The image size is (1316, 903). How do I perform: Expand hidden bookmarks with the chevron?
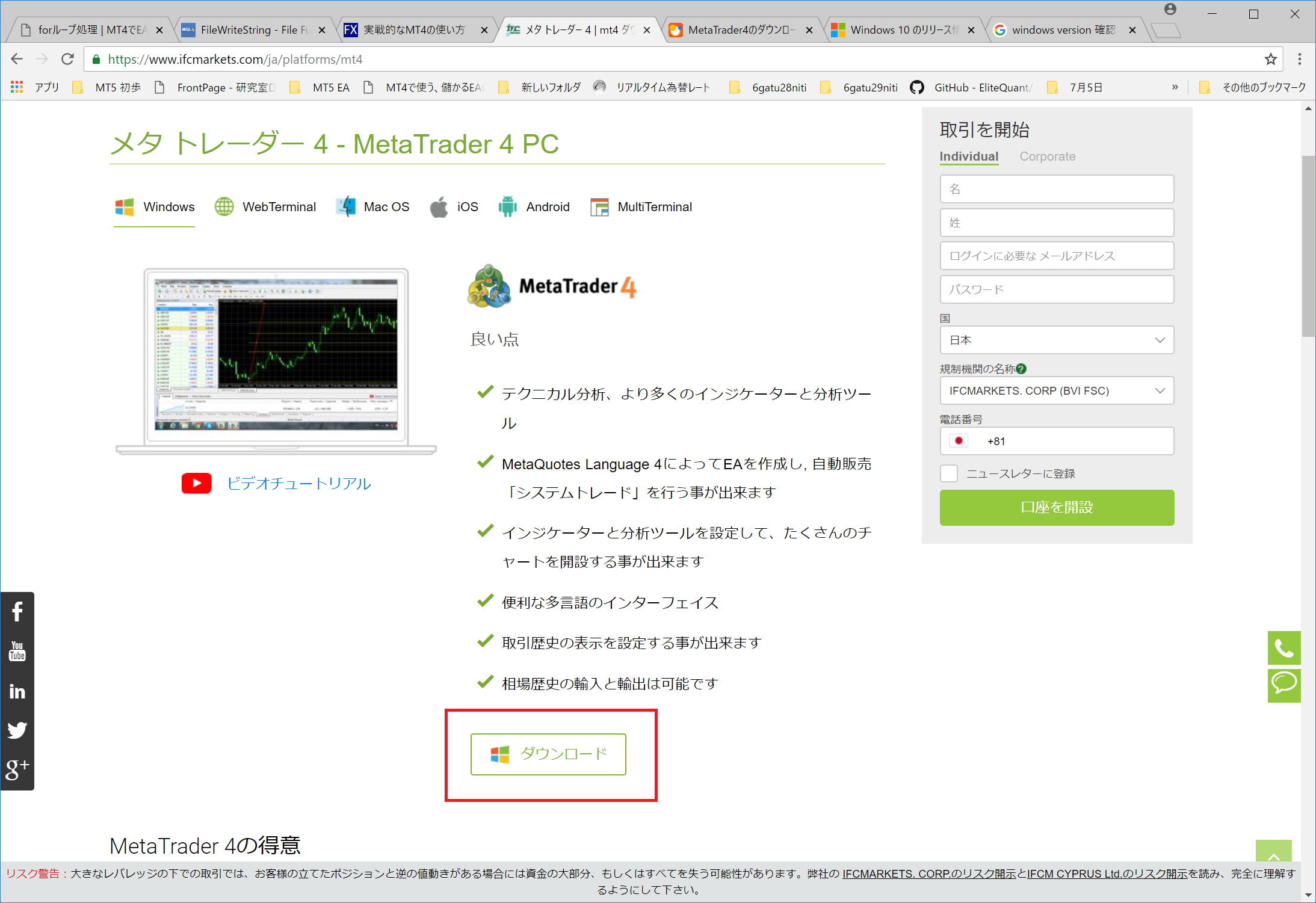pos(1175,87)
